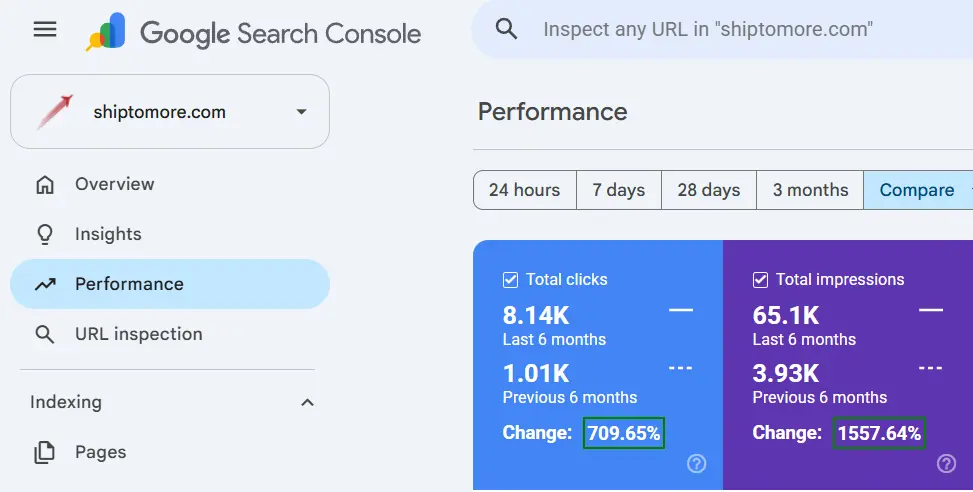This screenshot has height=492, width=973.
Task: Select the 3 months date range
Action: pyautogui.click(x=810, y=190)
